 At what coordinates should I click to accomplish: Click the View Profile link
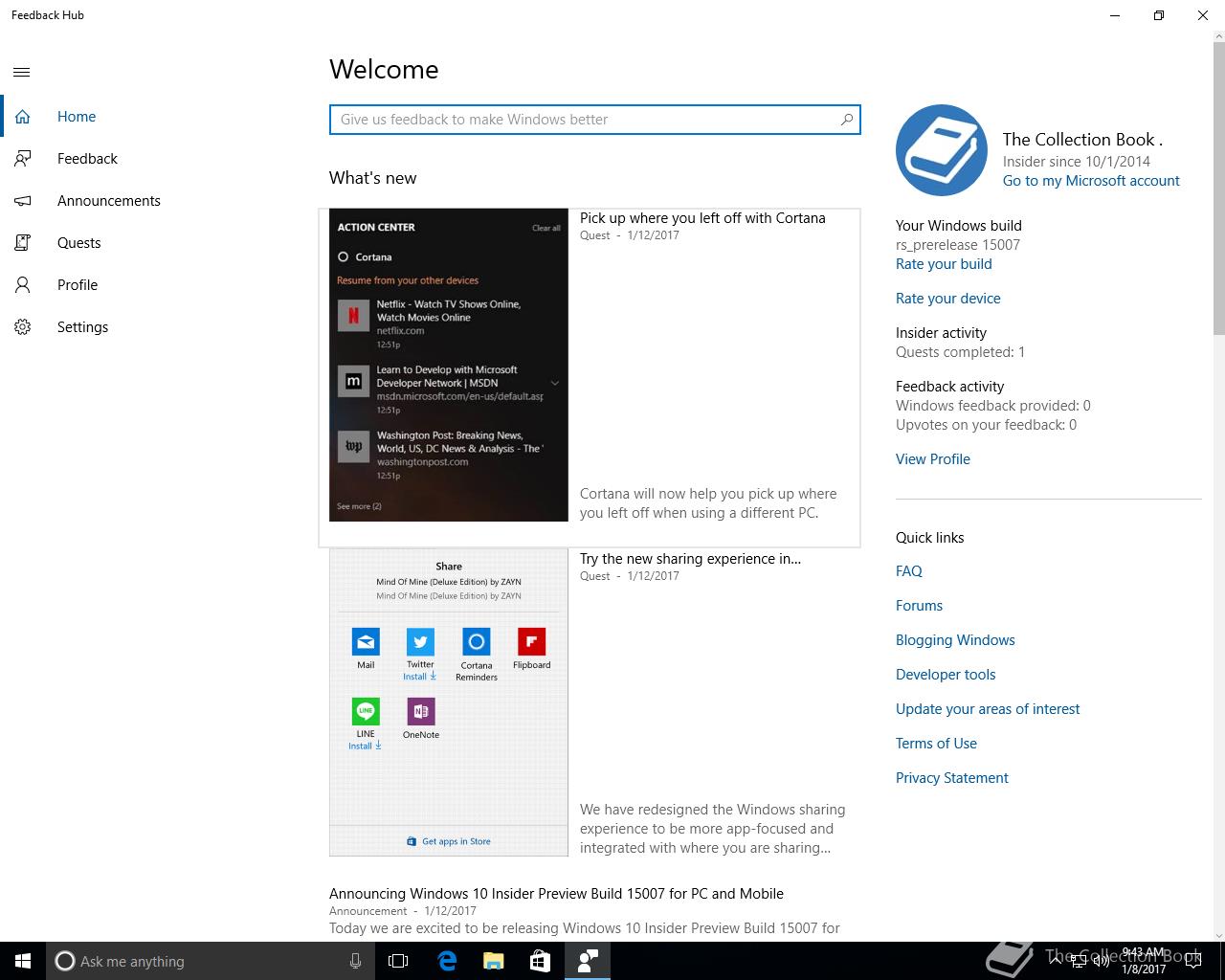coord(933,459)
